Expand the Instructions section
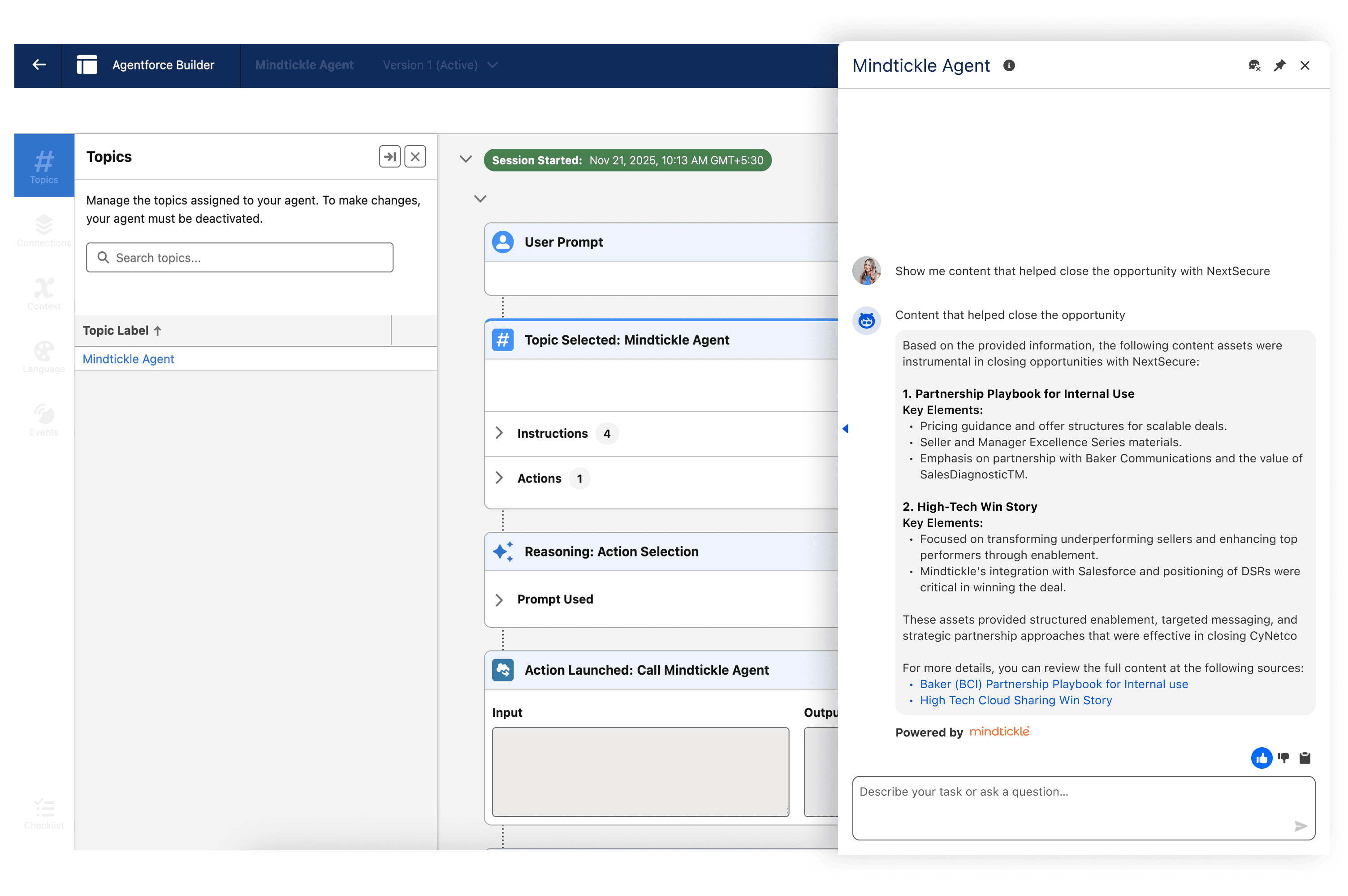Viewport: 1348px width, 896px height. point(499,433)
